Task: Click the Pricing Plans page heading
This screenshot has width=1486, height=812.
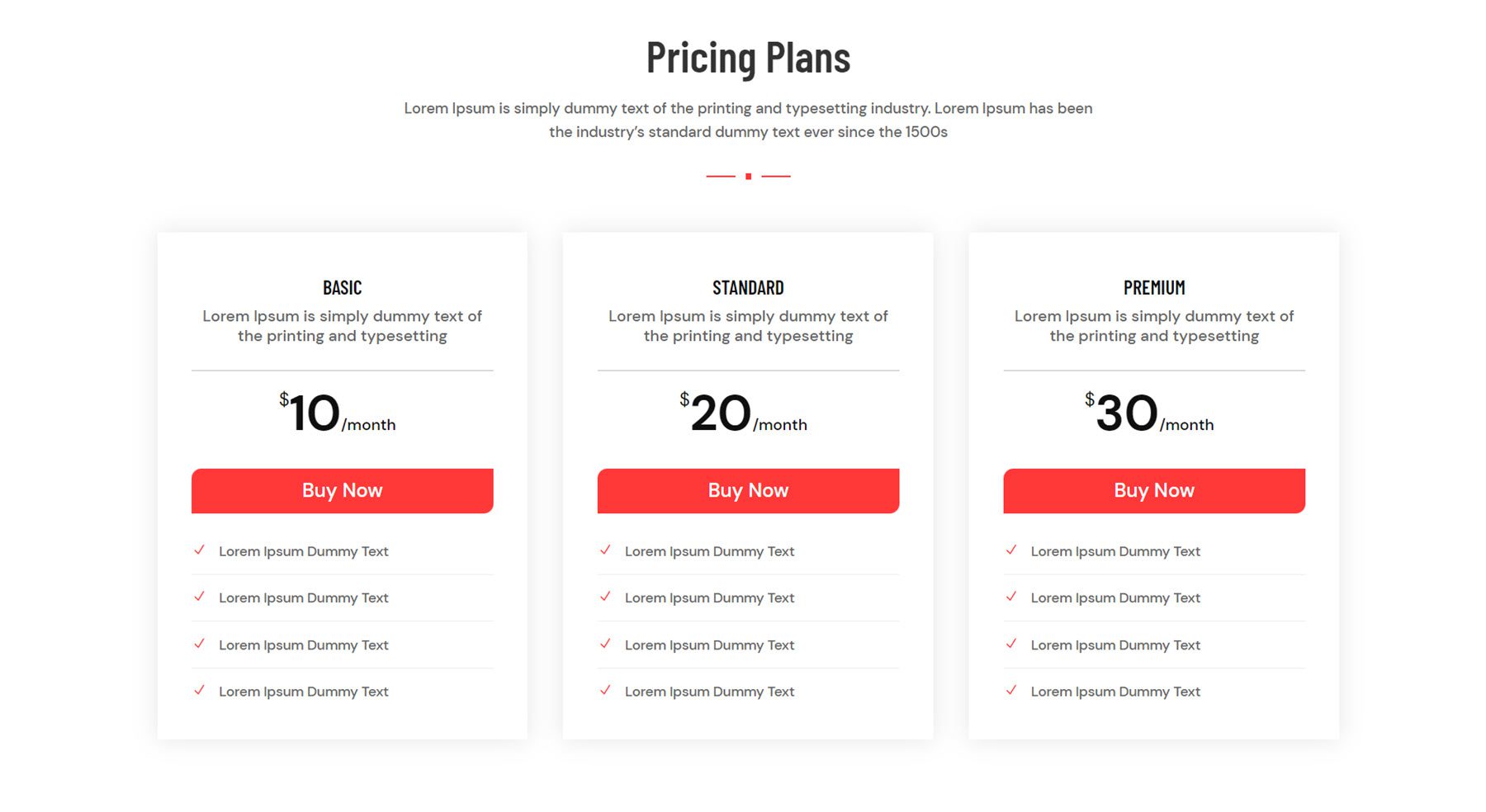Action: click(748, 57)
